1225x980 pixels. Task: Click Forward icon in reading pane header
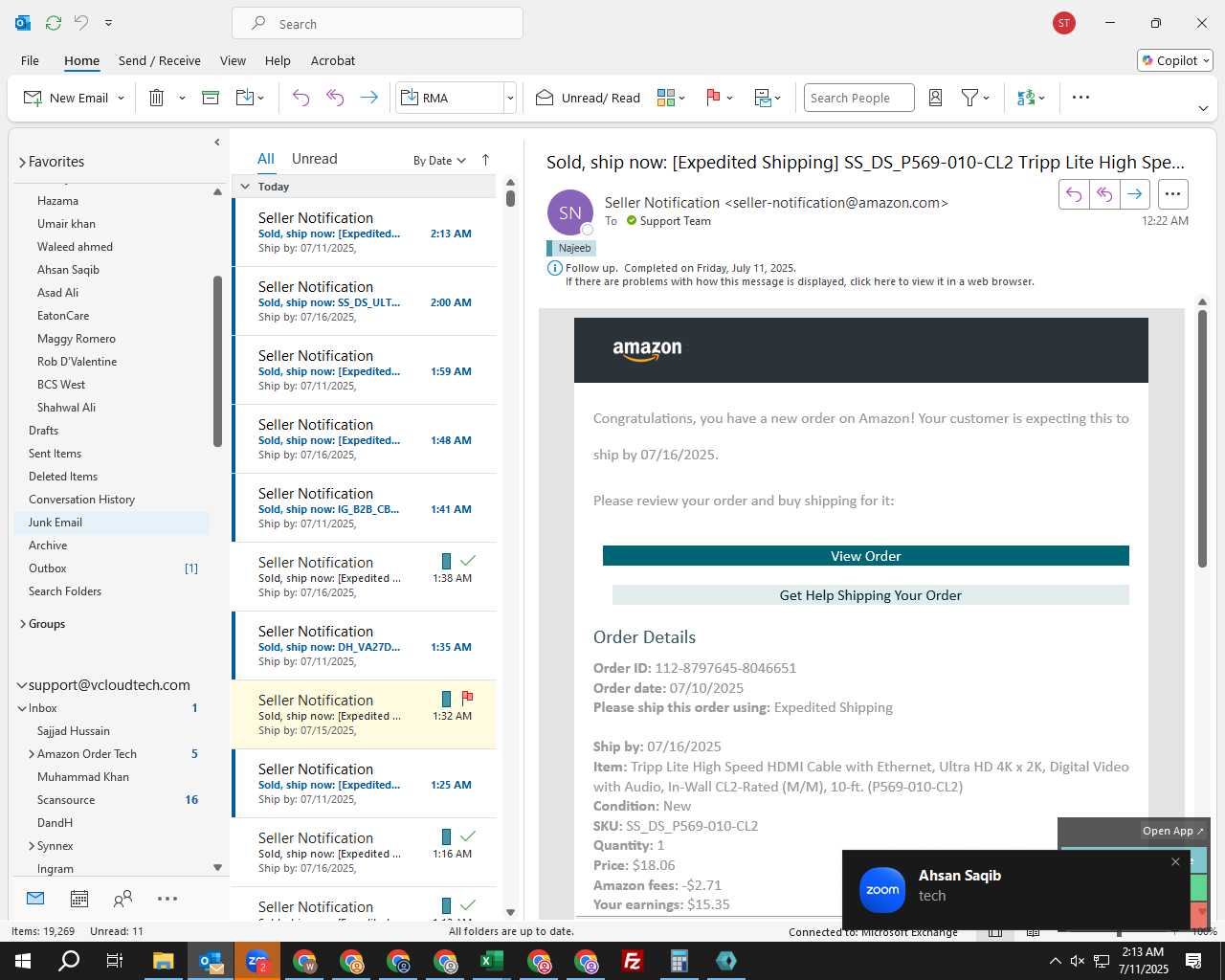pos(1135,194)
